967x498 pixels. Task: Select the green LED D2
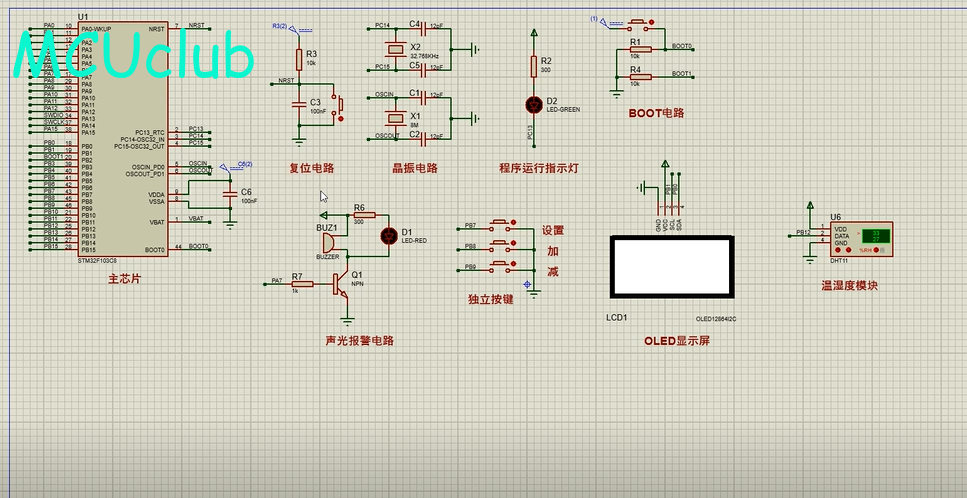click(x=532, y=103)
